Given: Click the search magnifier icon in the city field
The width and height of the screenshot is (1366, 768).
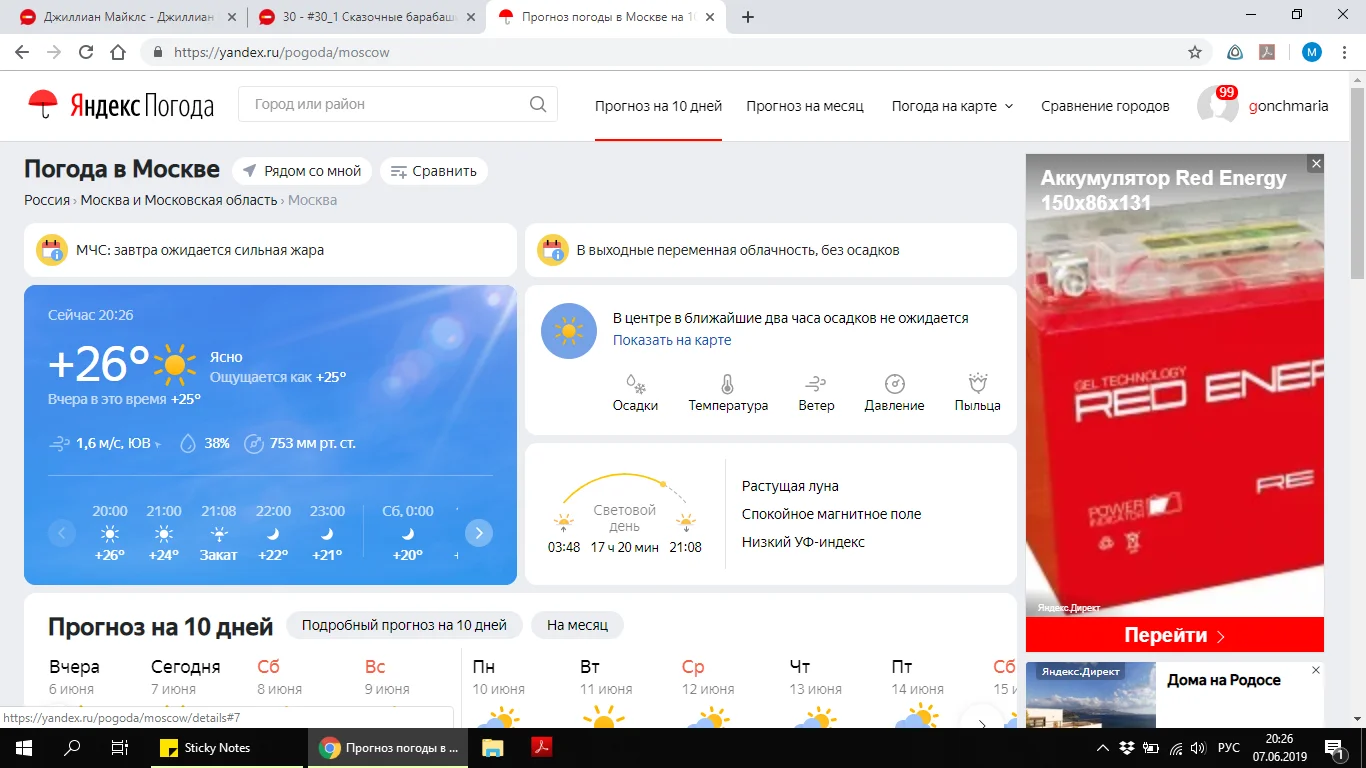Looking at the screenshot, I should pos(538,104).
